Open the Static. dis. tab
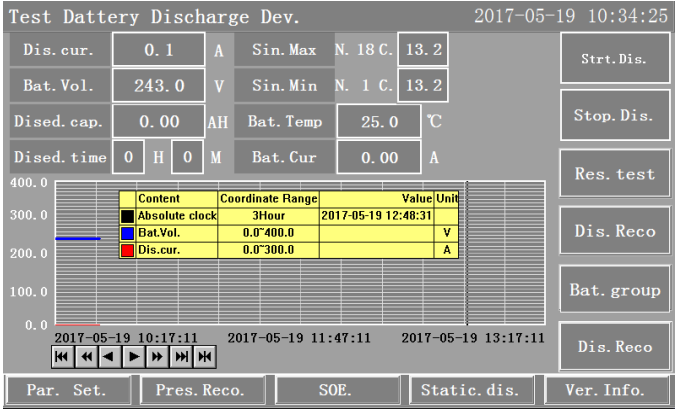Image resolution: width=675 pixels, height=411 pixels. tap(470, 390)
